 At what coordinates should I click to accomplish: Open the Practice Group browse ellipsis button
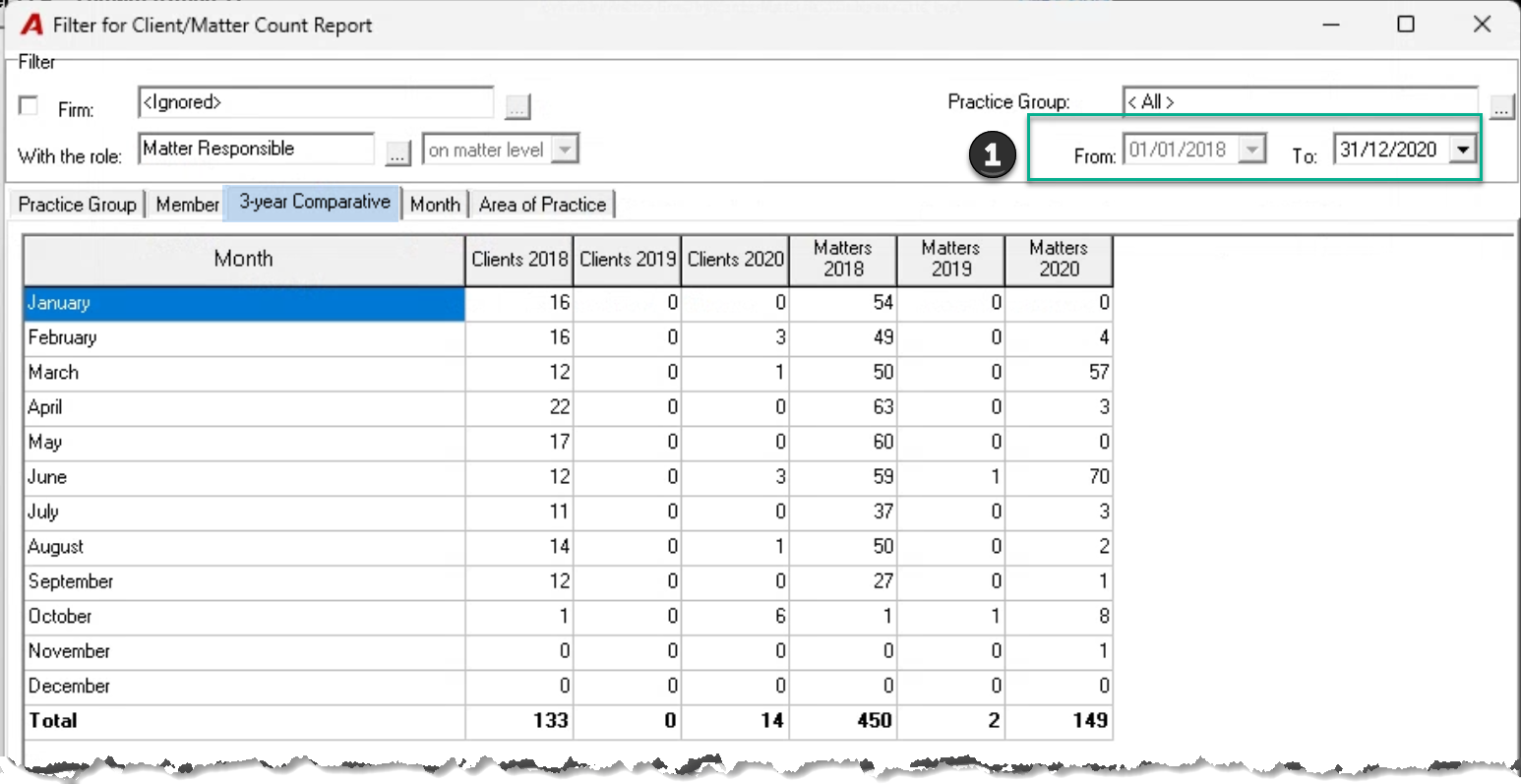click(x=1501, y=106)
